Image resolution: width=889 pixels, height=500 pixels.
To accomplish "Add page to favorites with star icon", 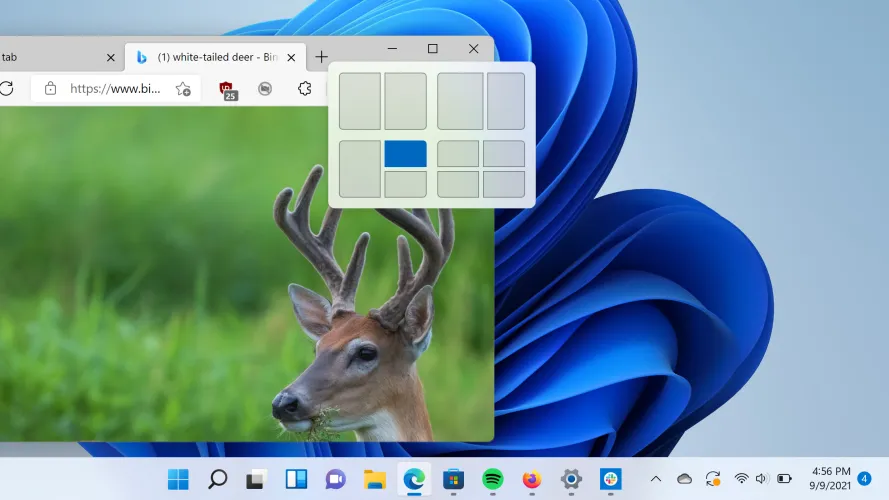I will [183, 89].
